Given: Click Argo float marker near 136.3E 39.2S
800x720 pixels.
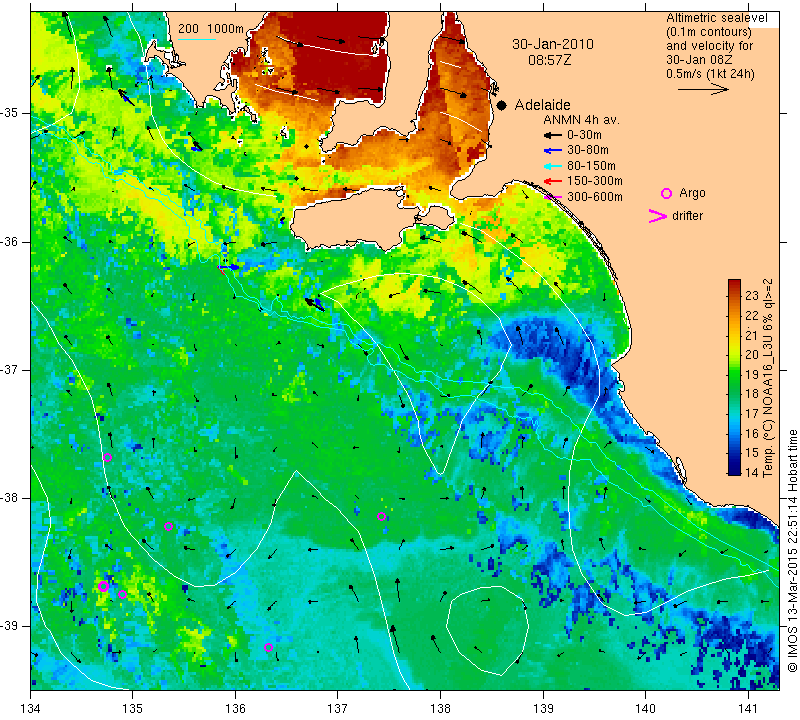Looking at the screenshot, I should pos(268,647).
